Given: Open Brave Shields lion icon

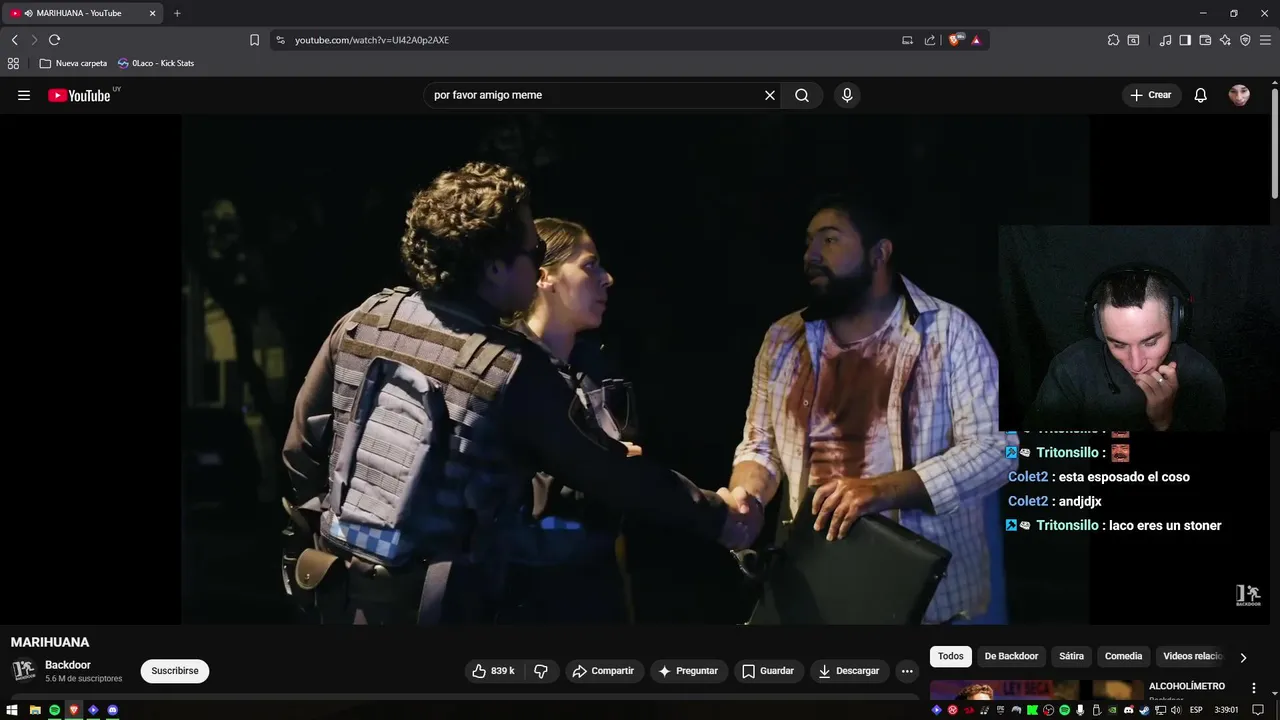Looking at the screenshot, I should pos(955,40).
